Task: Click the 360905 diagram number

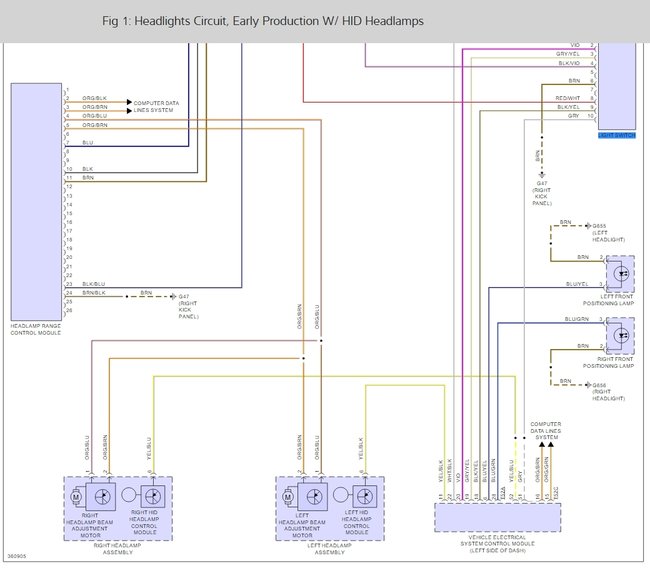Action: tap(17, 556)
